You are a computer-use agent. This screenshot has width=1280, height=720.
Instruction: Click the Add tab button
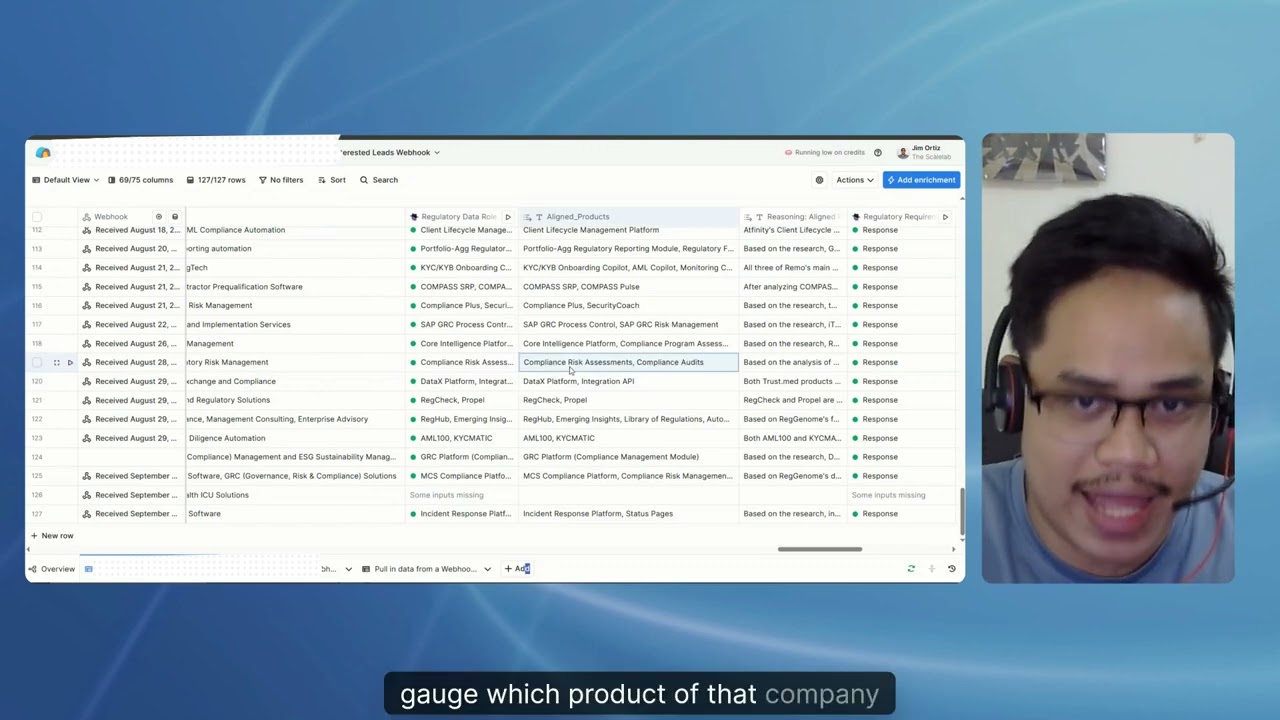click(x=516, y=569)
